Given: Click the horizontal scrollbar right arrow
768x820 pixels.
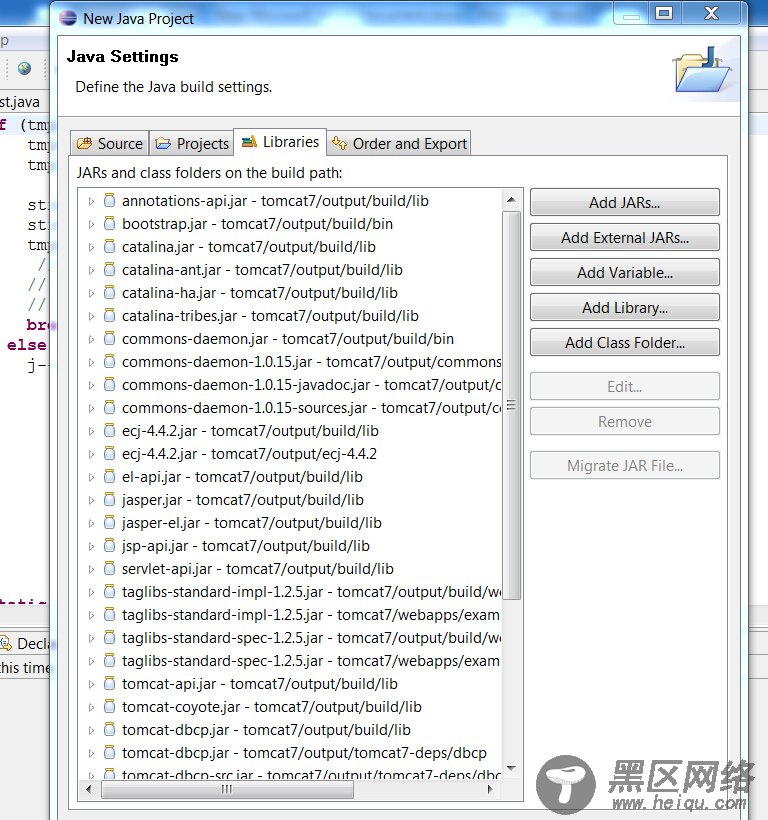Looking at the screenshot, I should [490, 789].
